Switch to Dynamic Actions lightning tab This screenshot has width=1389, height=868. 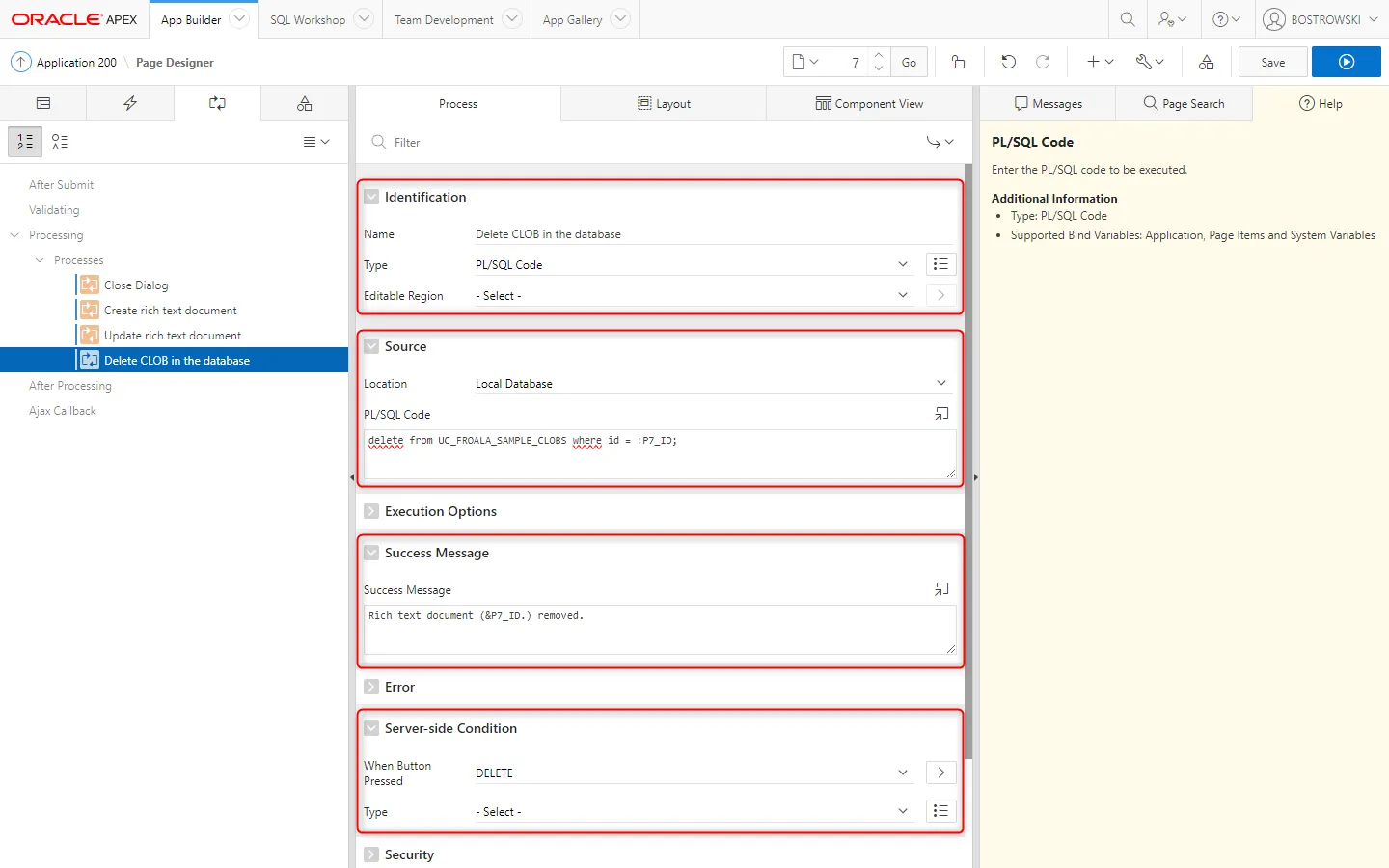click(x=130, y=103)
